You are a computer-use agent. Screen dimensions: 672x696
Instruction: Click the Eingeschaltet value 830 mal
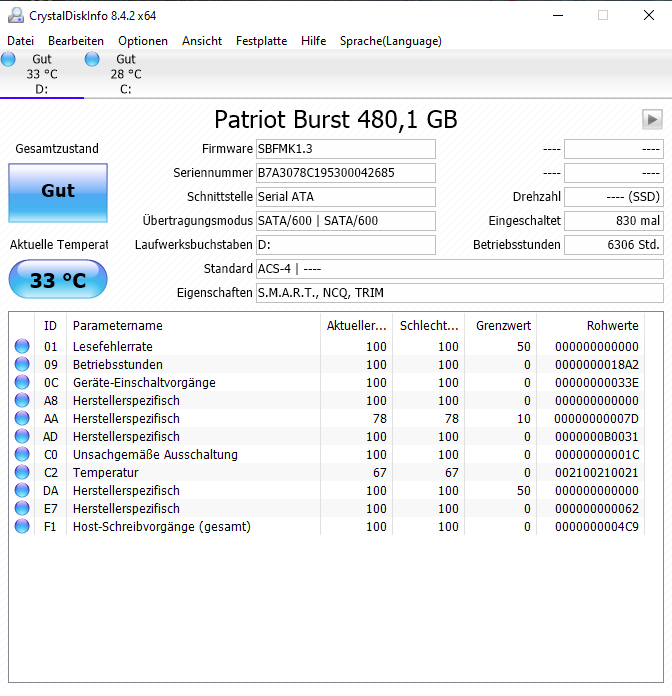coord(614,221)
